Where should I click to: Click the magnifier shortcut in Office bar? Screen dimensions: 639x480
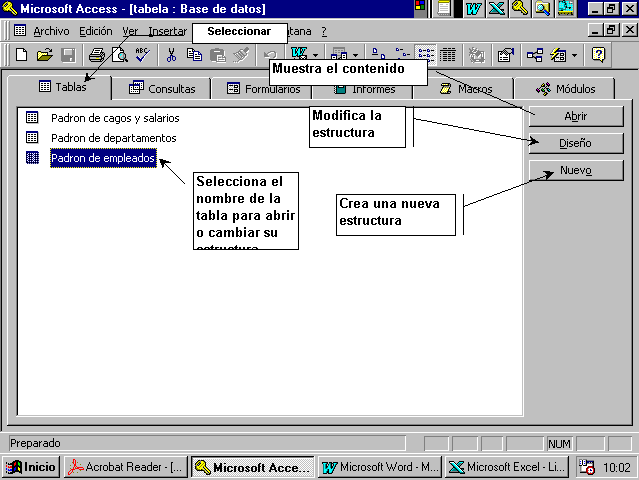(542, 8)
